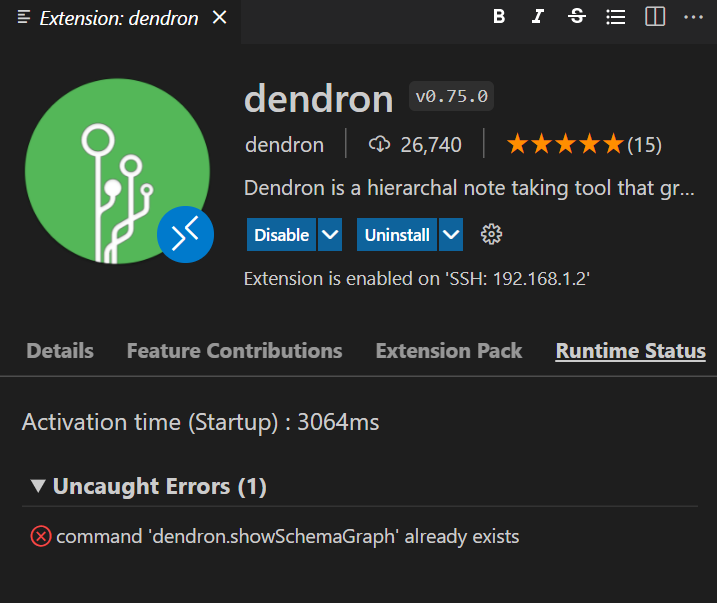Screen dimensions: 717x603
Task: Apply strikethrough formatting from the toolbar
Action: point(577,17)
